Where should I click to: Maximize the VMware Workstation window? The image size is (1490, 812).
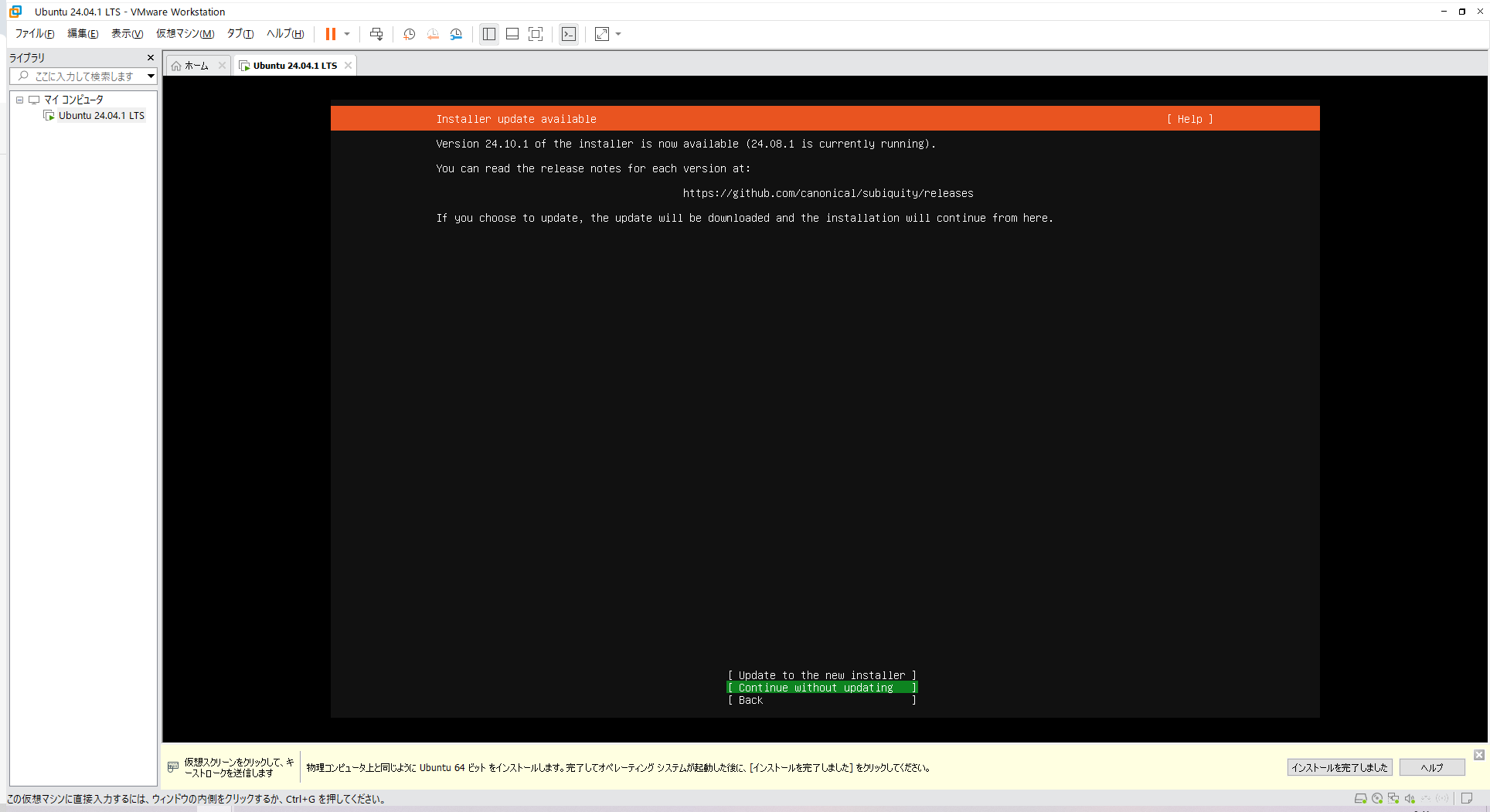(1462, 12)
